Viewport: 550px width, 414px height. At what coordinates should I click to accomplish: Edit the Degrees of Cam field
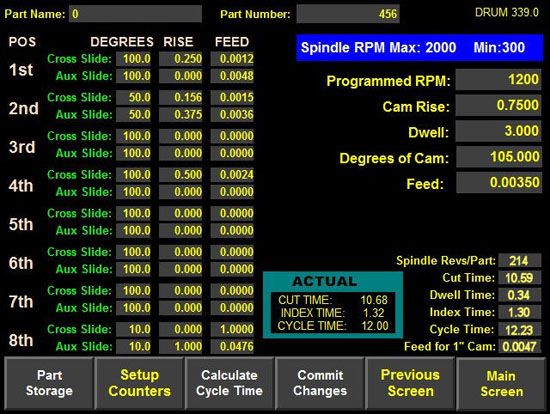click(498, 157)
